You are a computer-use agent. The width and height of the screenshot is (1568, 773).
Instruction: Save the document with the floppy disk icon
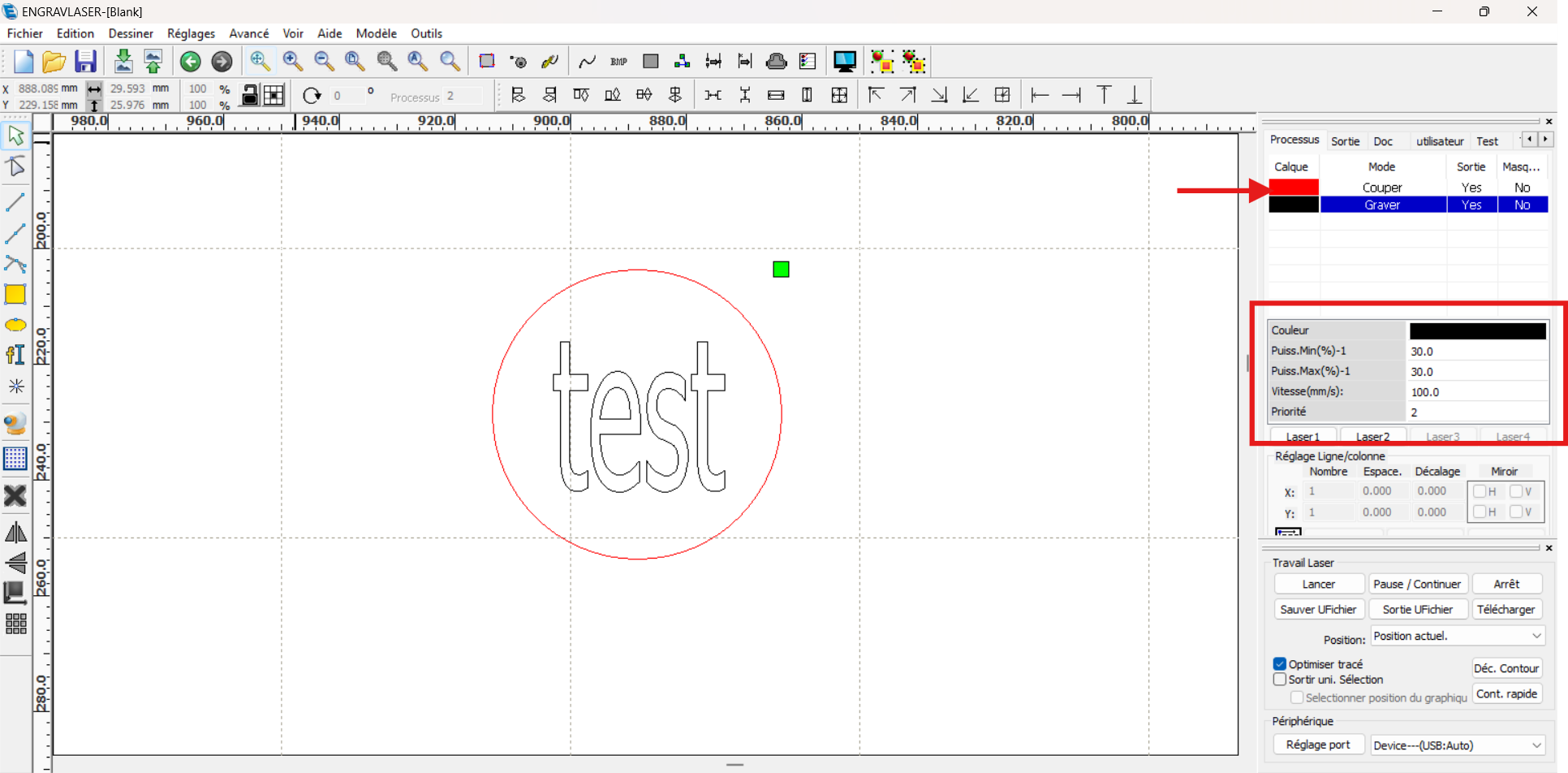tap(85, 62)
